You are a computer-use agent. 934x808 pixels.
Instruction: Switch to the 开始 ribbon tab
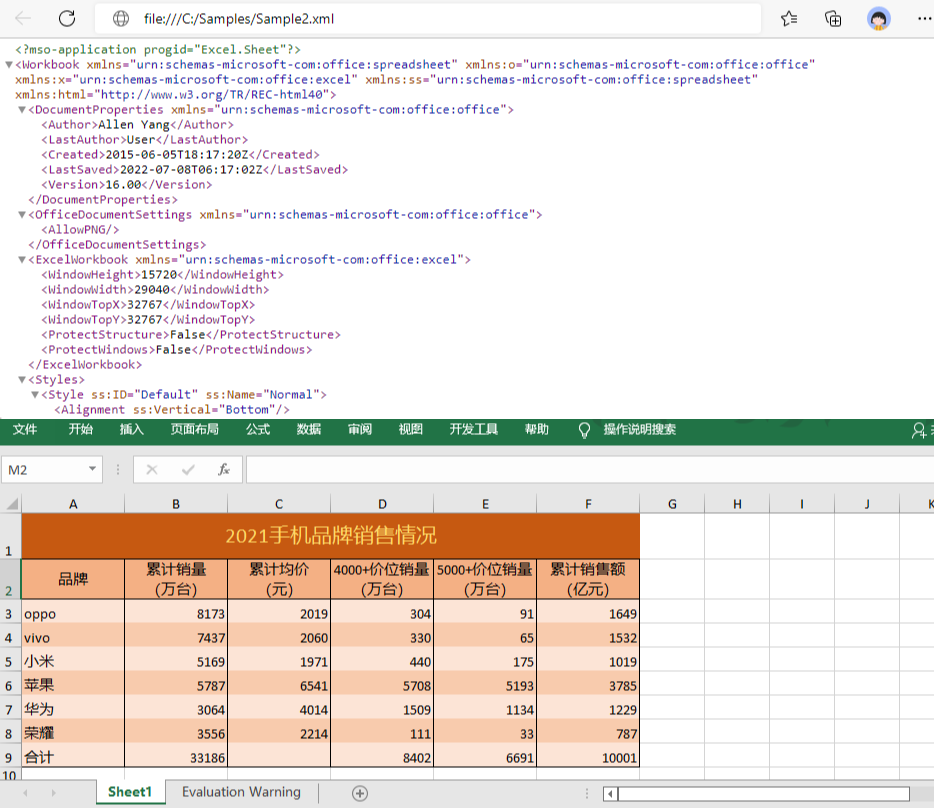80,430
